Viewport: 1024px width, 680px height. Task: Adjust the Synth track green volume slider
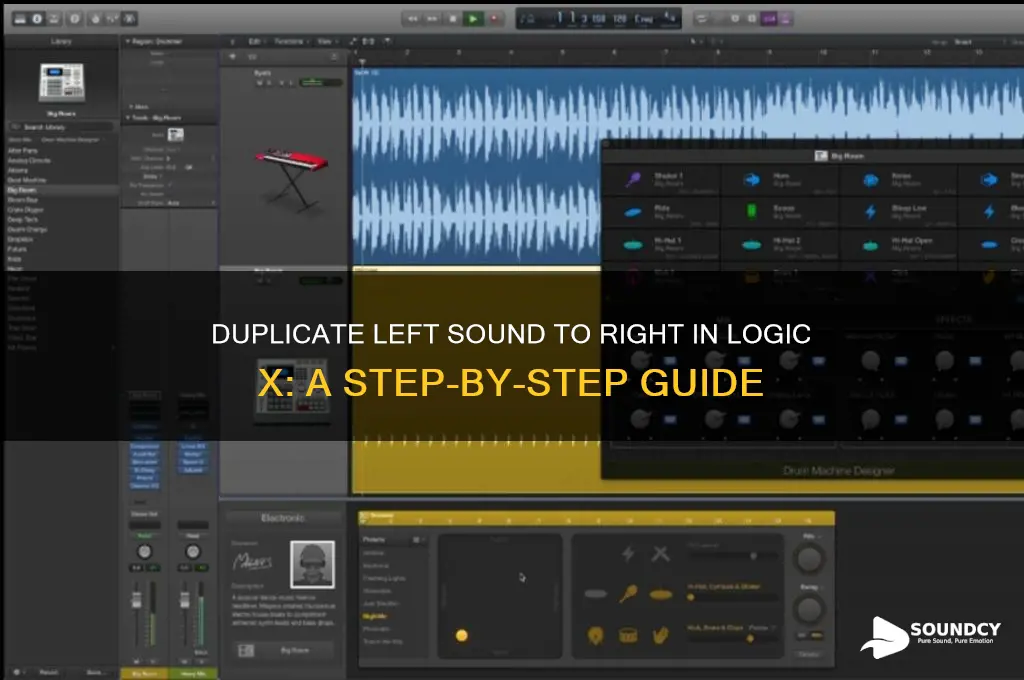[320, 82]
